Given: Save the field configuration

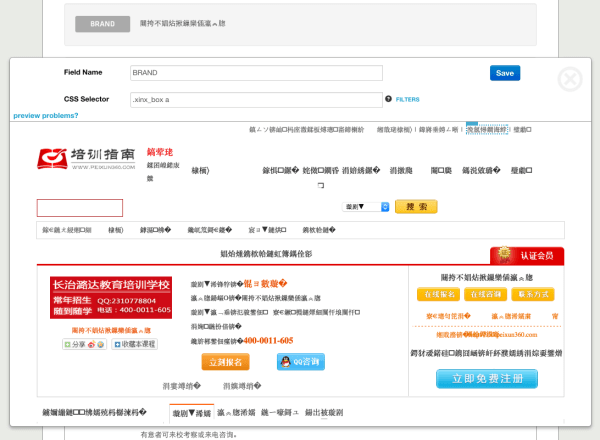Looking at the screenshot, I should (505, 73).
